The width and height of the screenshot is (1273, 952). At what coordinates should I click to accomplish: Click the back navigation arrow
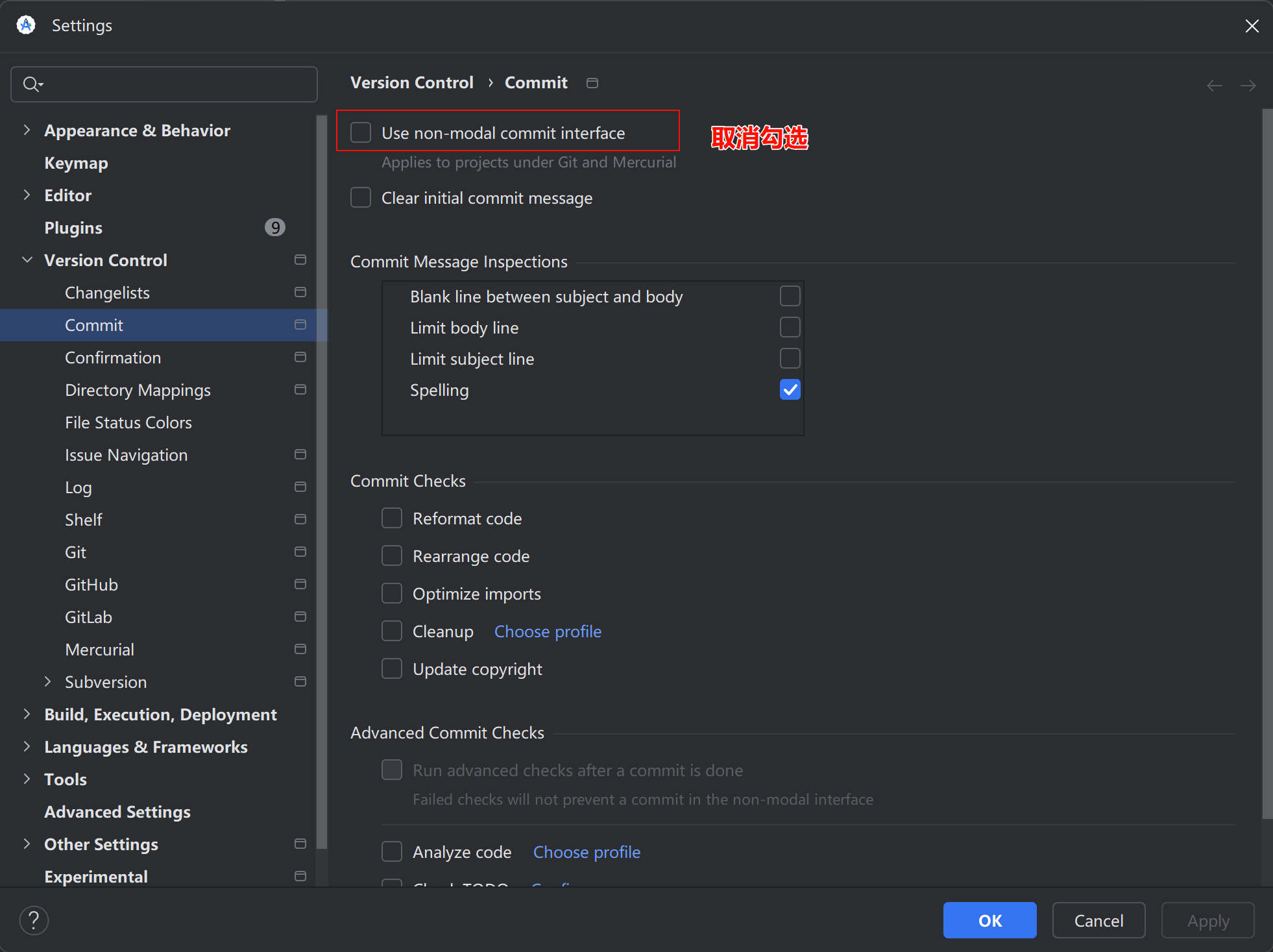1214,86
